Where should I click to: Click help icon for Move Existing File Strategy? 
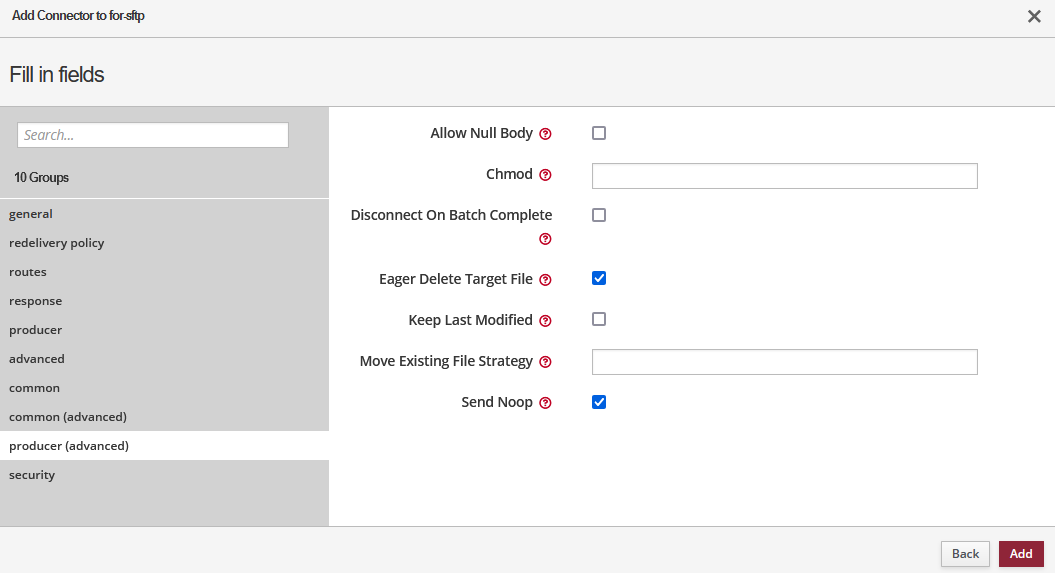click(x=546, y=362)
